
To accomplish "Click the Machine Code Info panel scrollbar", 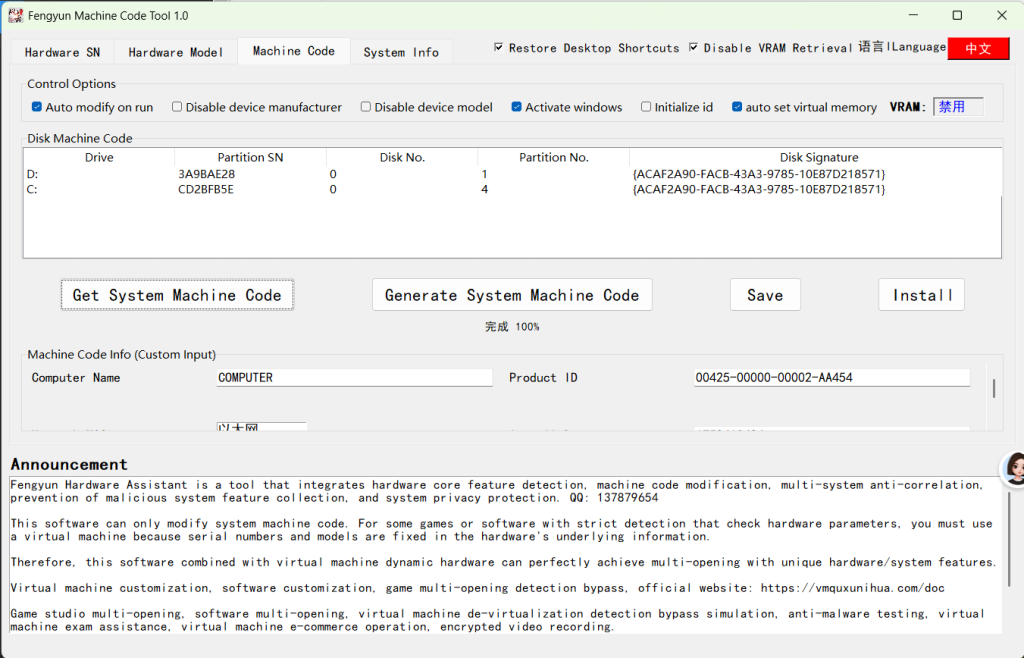I will pyautogui.click(x=993, y=388).
